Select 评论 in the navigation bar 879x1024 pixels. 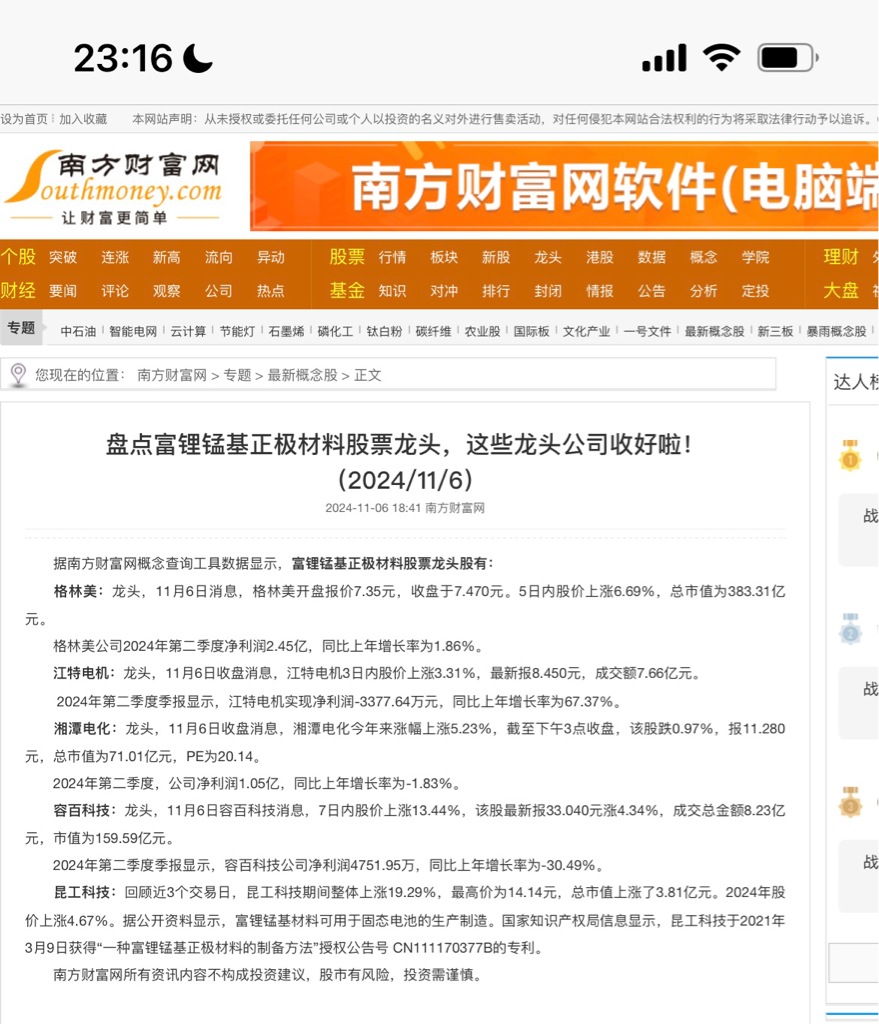click(x=115, y=291)
